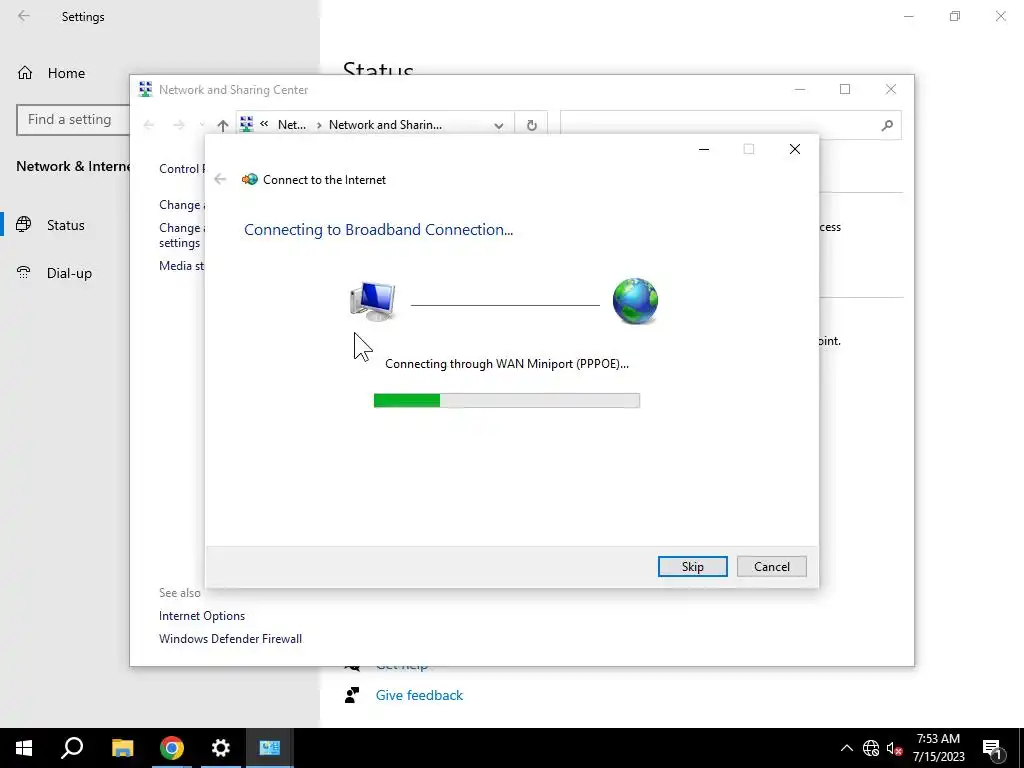1024x768 pixels.
Task: Launch Google Chrome from taskbar
Action: (x=172, y=748)
